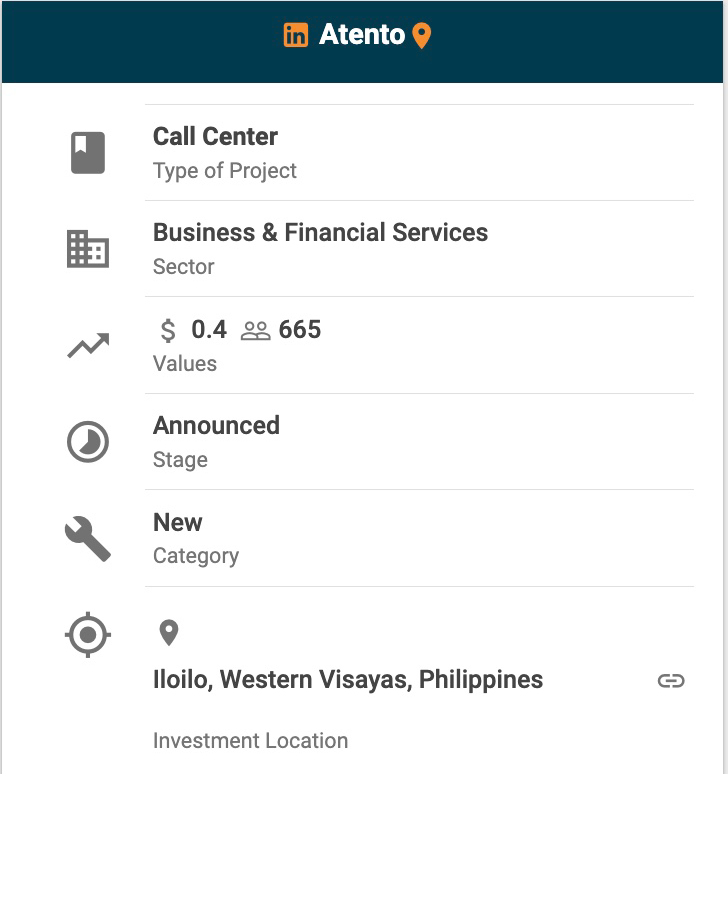This screenshot has width=728, height=904.
Task: Click the gray map pin icon
Action: [x=169, y=633]
